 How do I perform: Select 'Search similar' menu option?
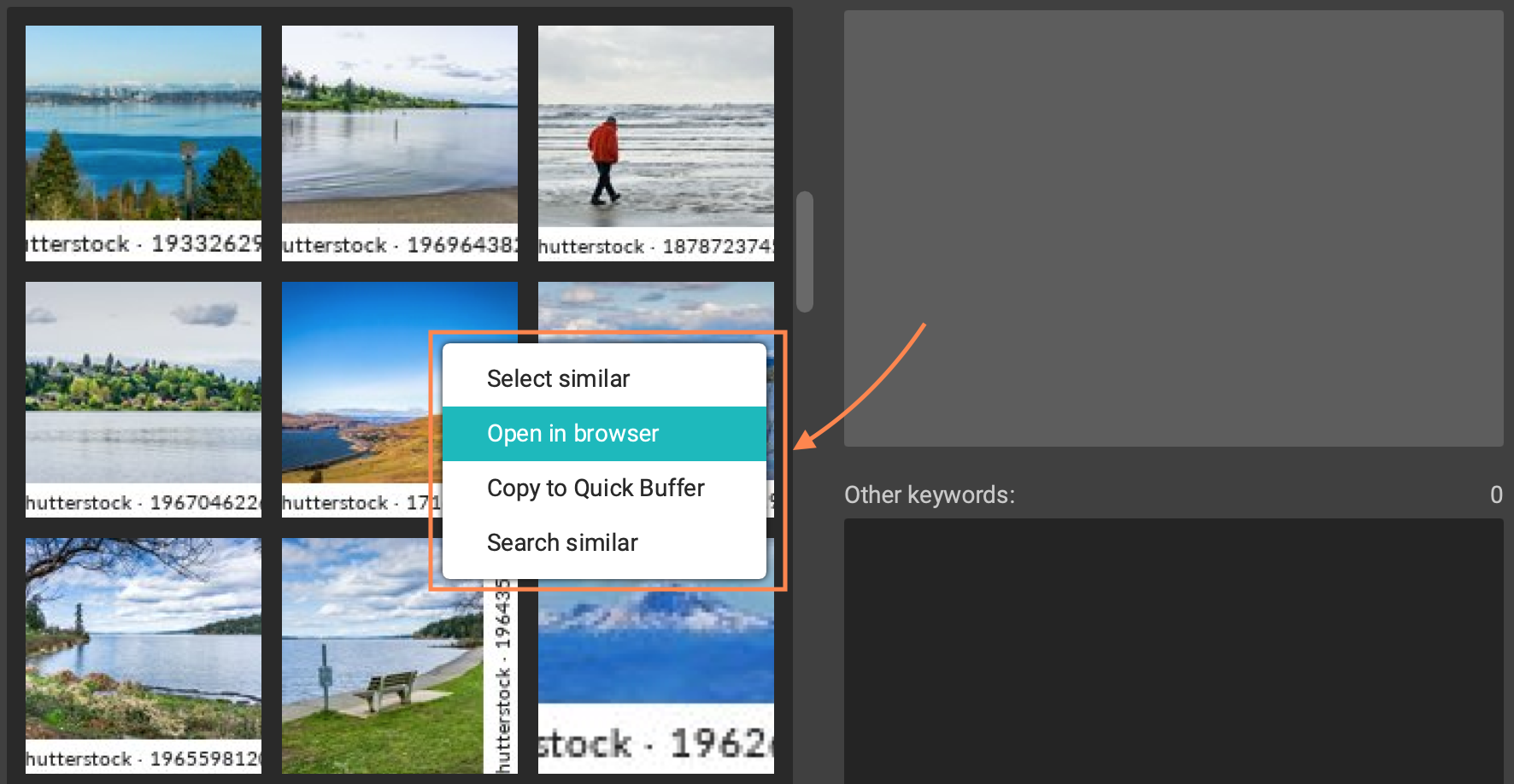[562, 543]
